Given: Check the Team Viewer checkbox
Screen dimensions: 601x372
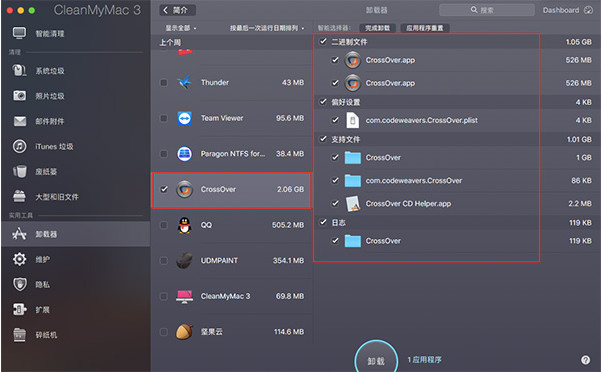Looking at the screenshot, I should click(164, 118).
